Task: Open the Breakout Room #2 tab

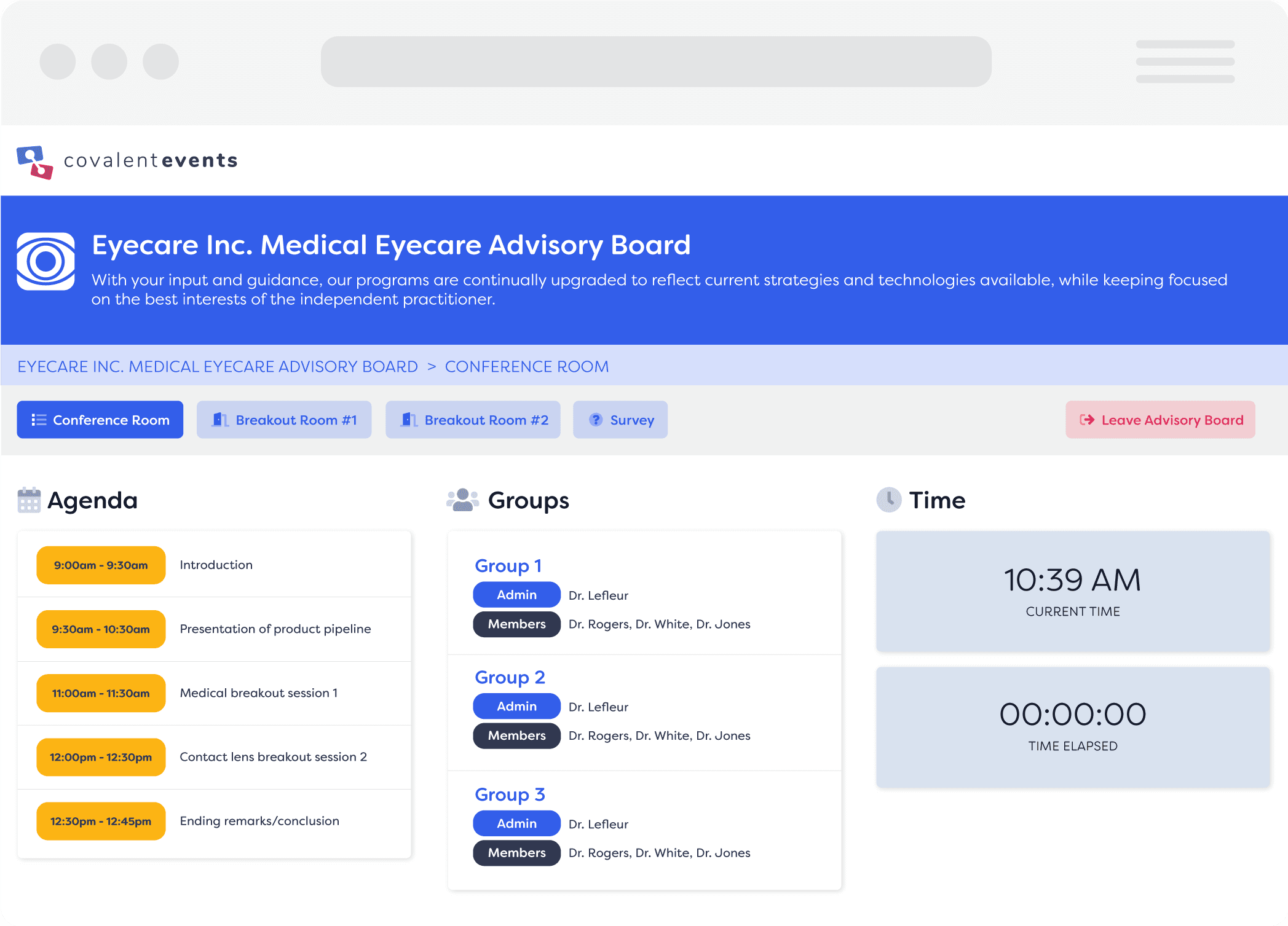Action: [x=473, y=420]
